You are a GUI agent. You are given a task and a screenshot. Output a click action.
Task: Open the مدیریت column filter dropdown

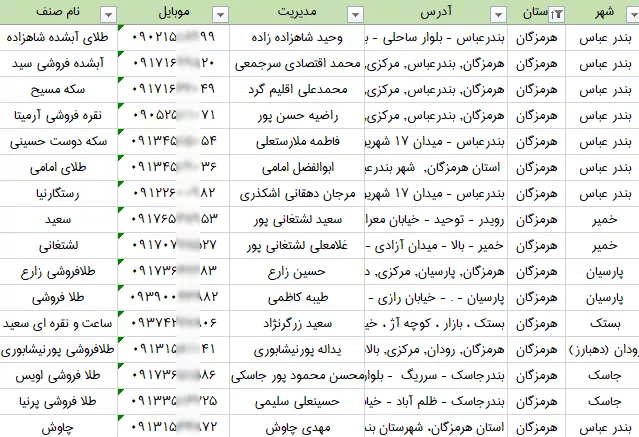[355, 15]
